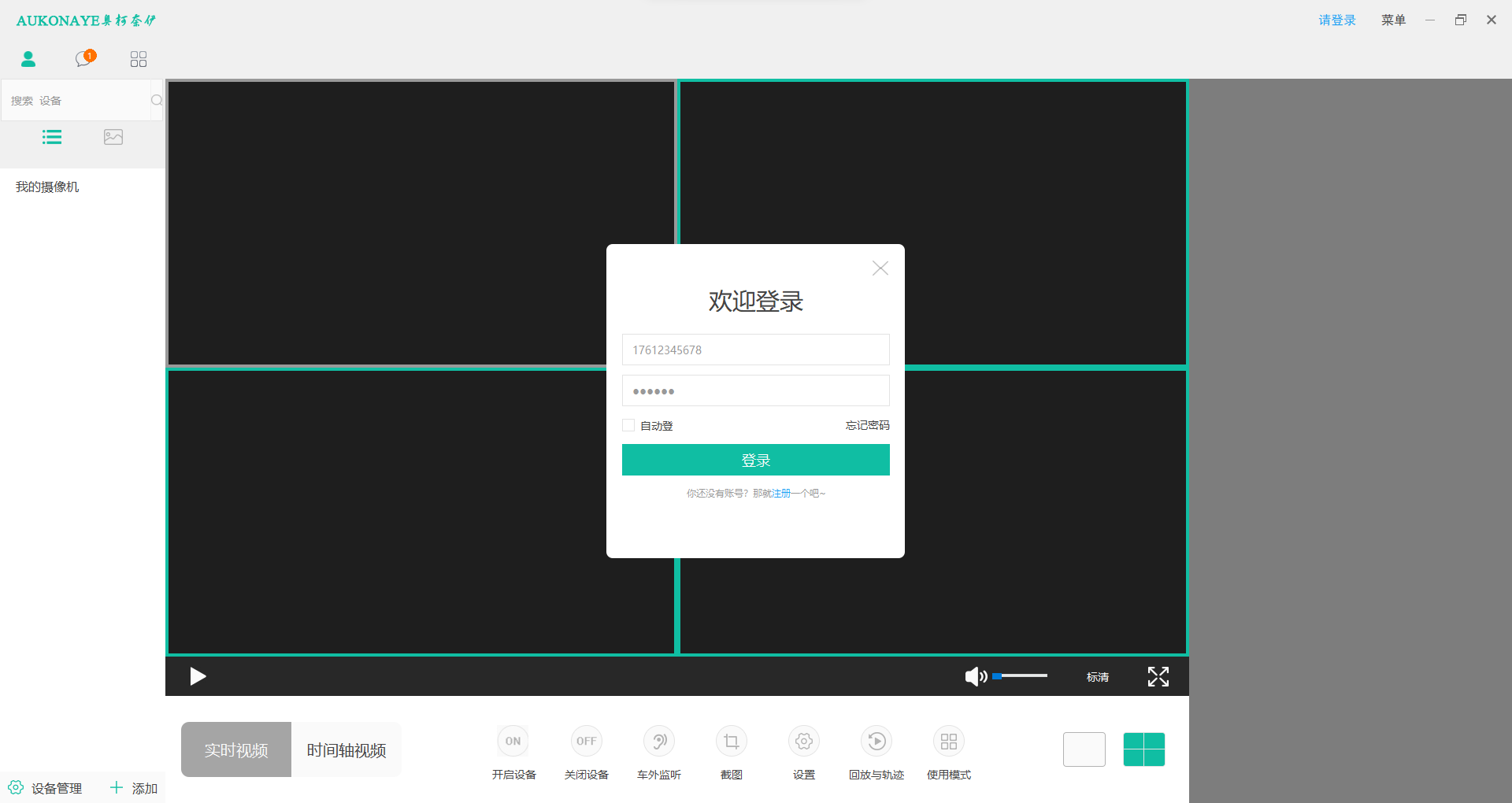Click the 开启设备 ON icon

click(513, 741)
